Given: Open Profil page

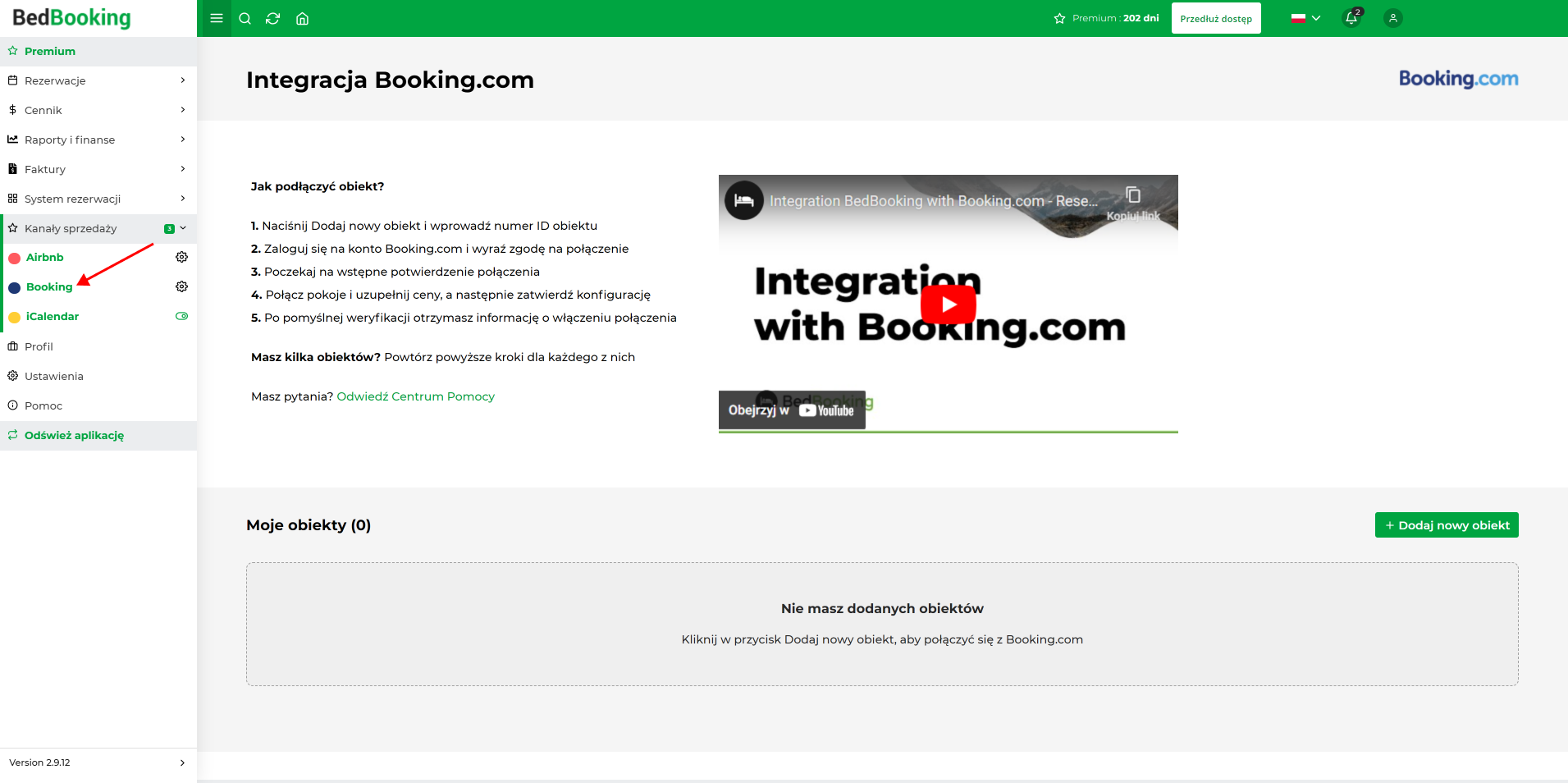Looking at the screenshot, I should (x=98, y=346).
